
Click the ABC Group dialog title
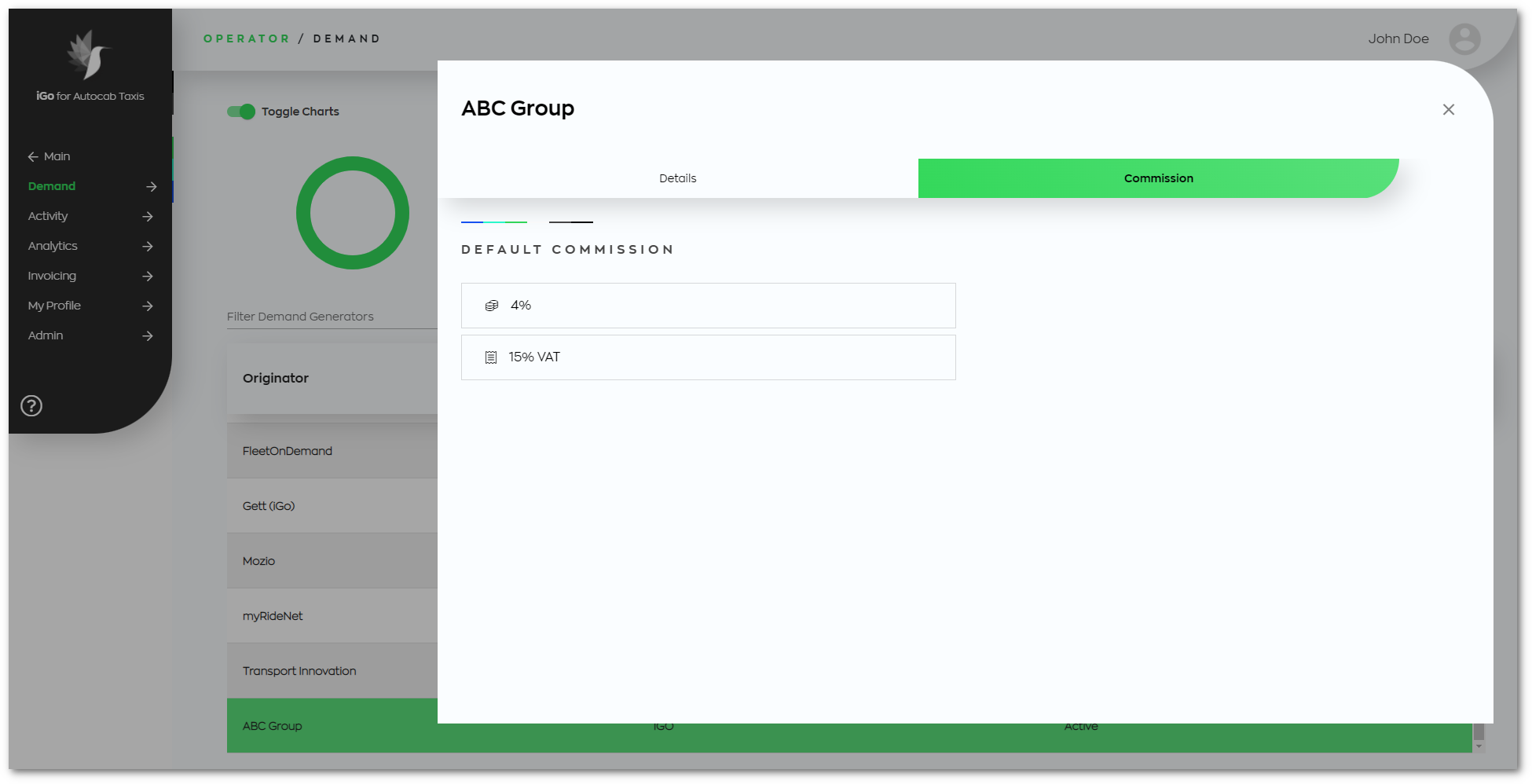(518, 108)
